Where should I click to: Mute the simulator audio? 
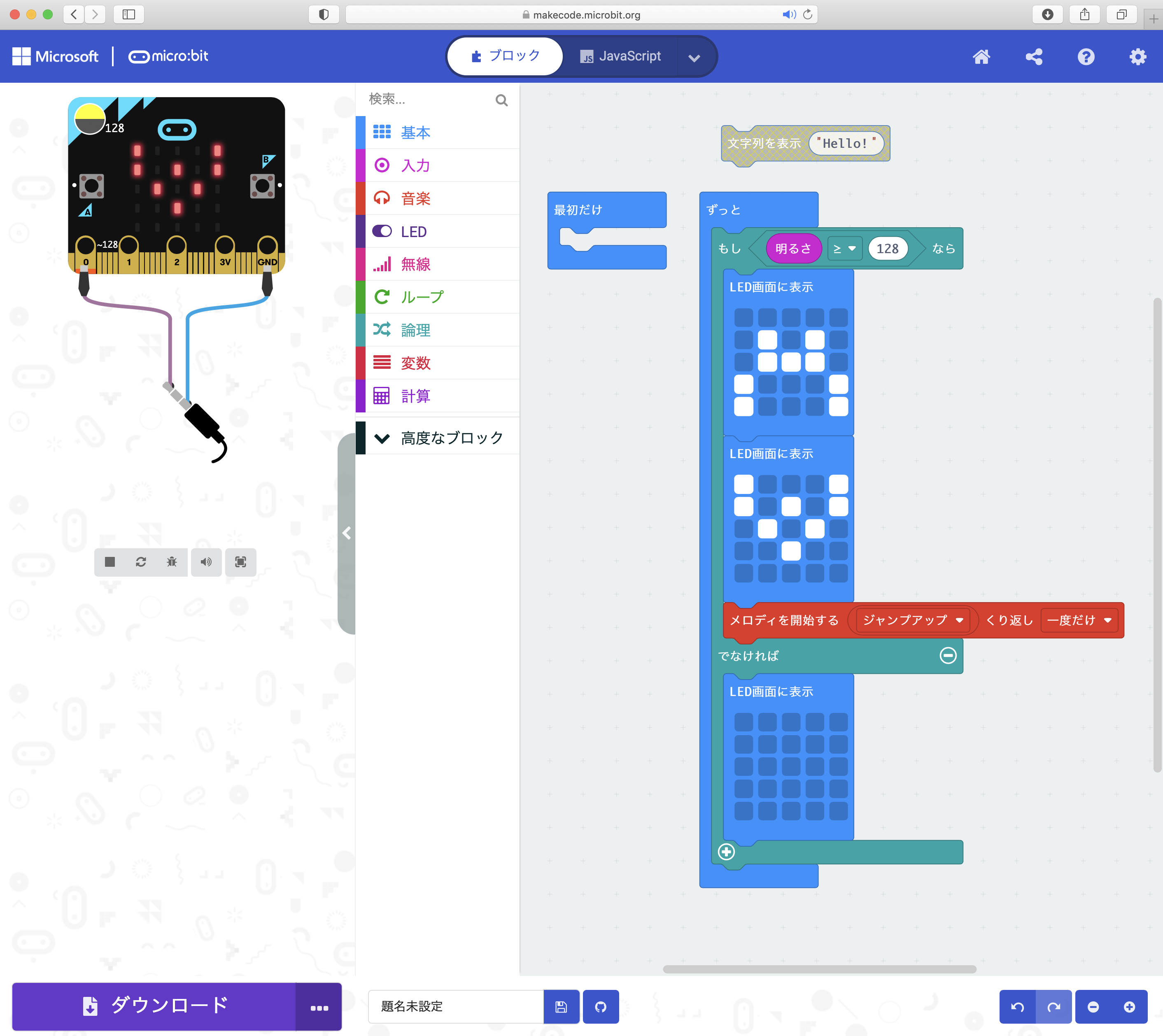206,562
